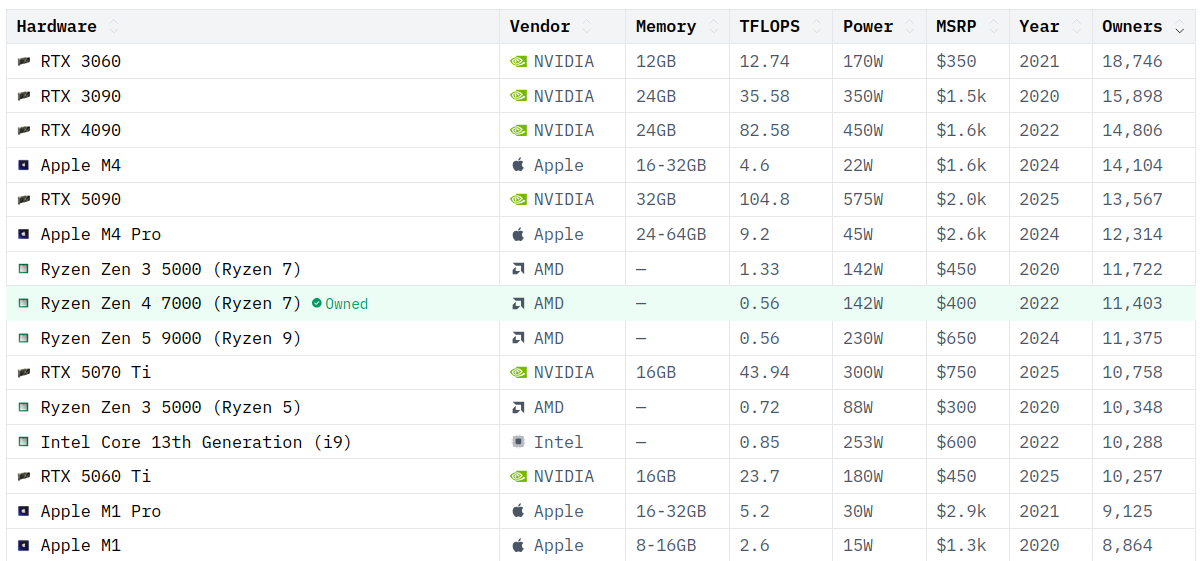This screenshot has width=1202, height=561.
Task: Click the Intel logo in the Intel Core row
Action: [518, 442]
